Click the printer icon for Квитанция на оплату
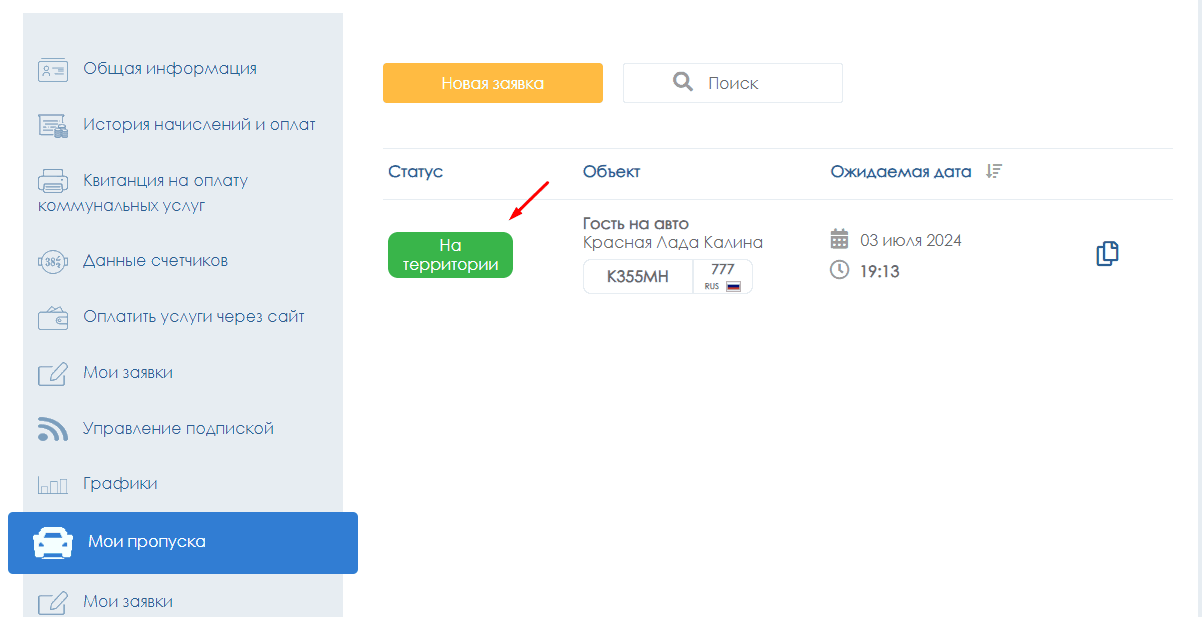Viewport: 1202px width, 617px height. 52,182
